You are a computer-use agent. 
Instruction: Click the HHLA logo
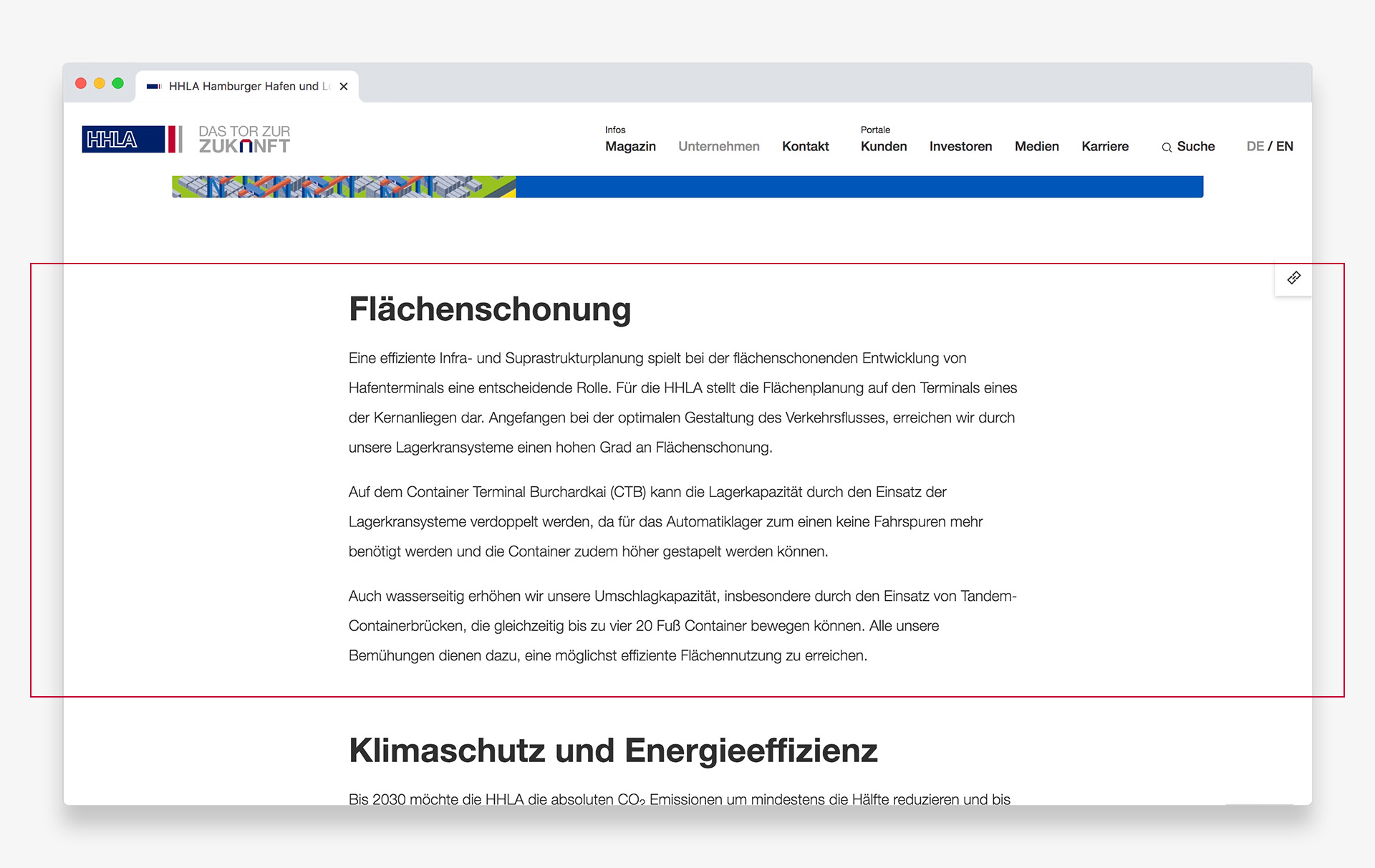pyautogui.click(x=132, y=139)
